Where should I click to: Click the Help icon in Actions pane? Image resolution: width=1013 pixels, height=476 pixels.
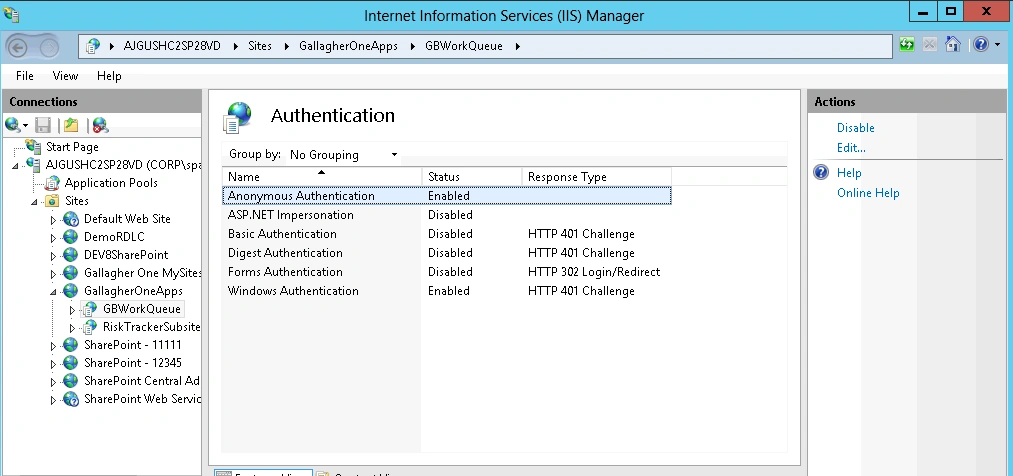pyautogui.click(x=820, y=172)
